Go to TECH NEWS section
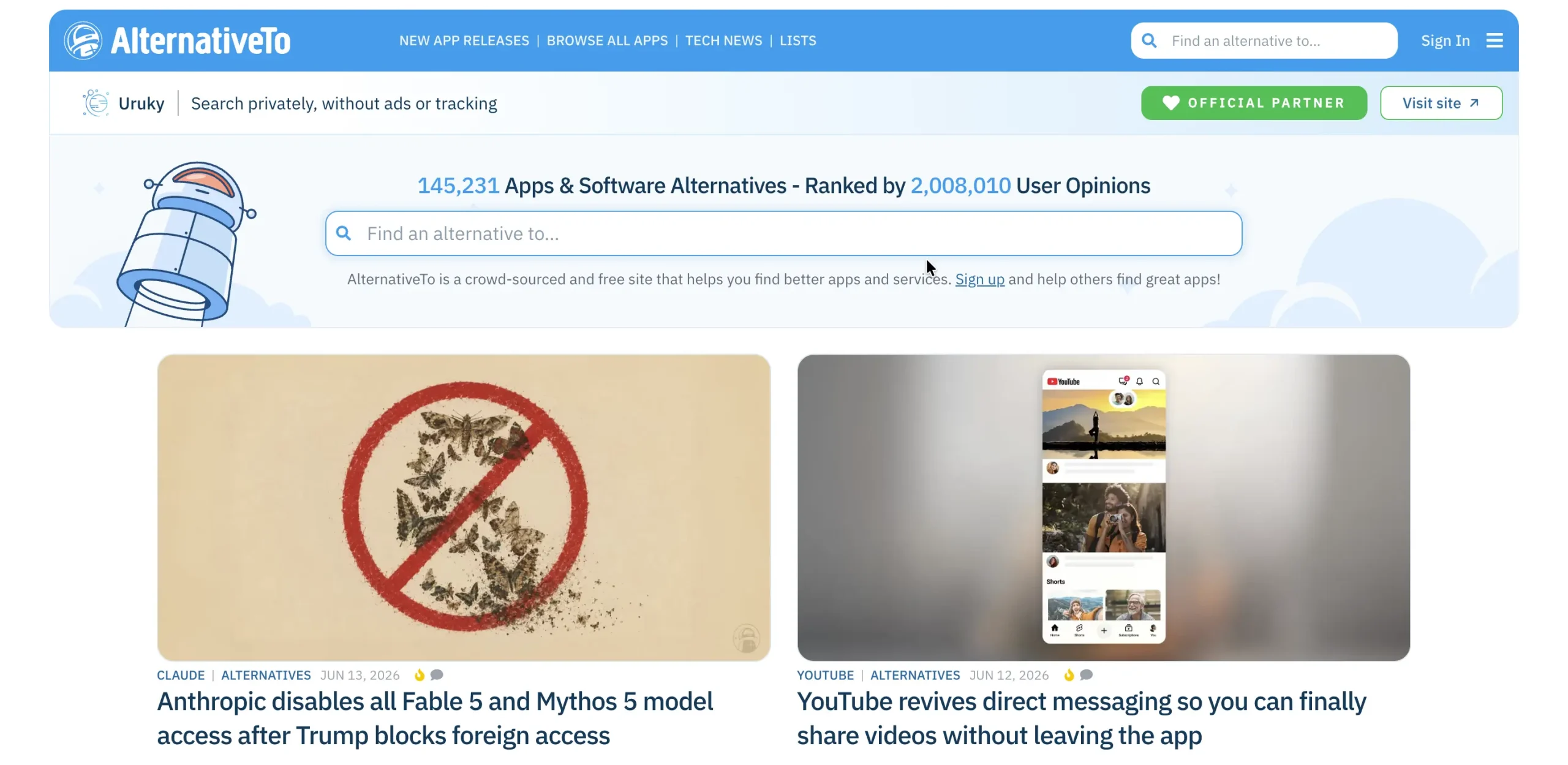Image resolution: width=1568 pixels, height=765 pixels. (723, 40)
